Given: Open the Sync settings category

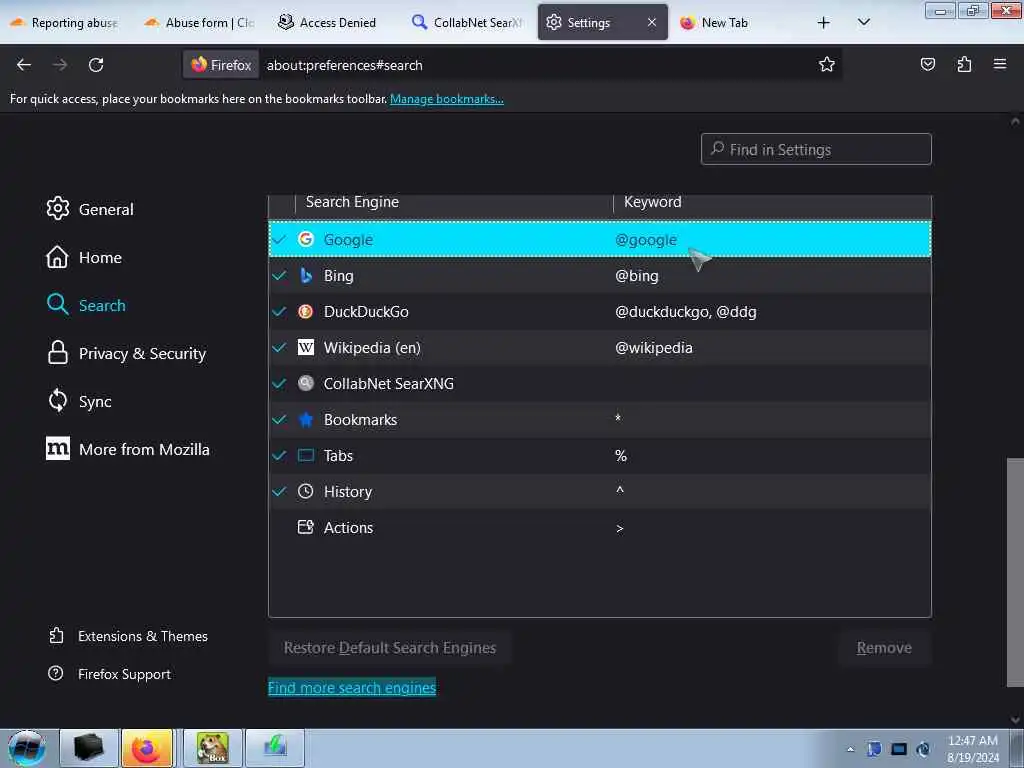Looking at the screenshot, I should 79,401.
